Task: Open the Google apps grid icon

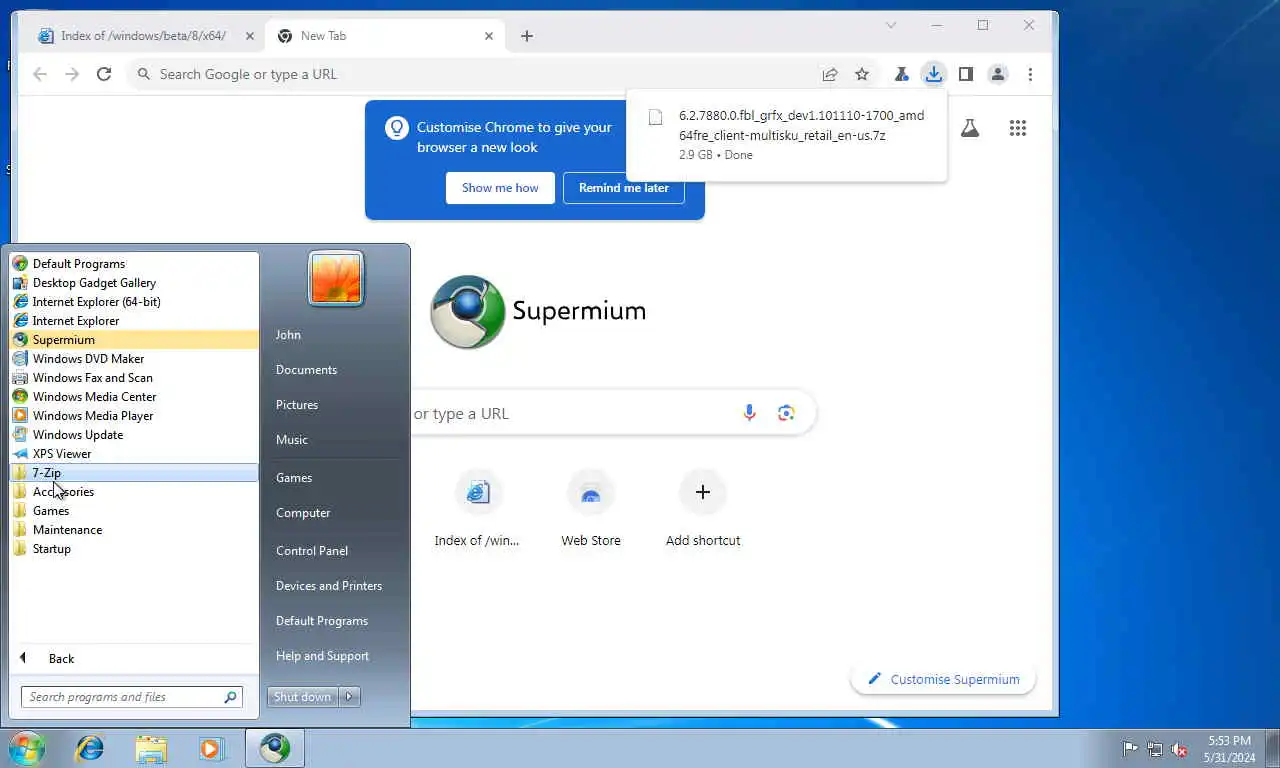Action: pyautogui.click(x=1018, y=128)
